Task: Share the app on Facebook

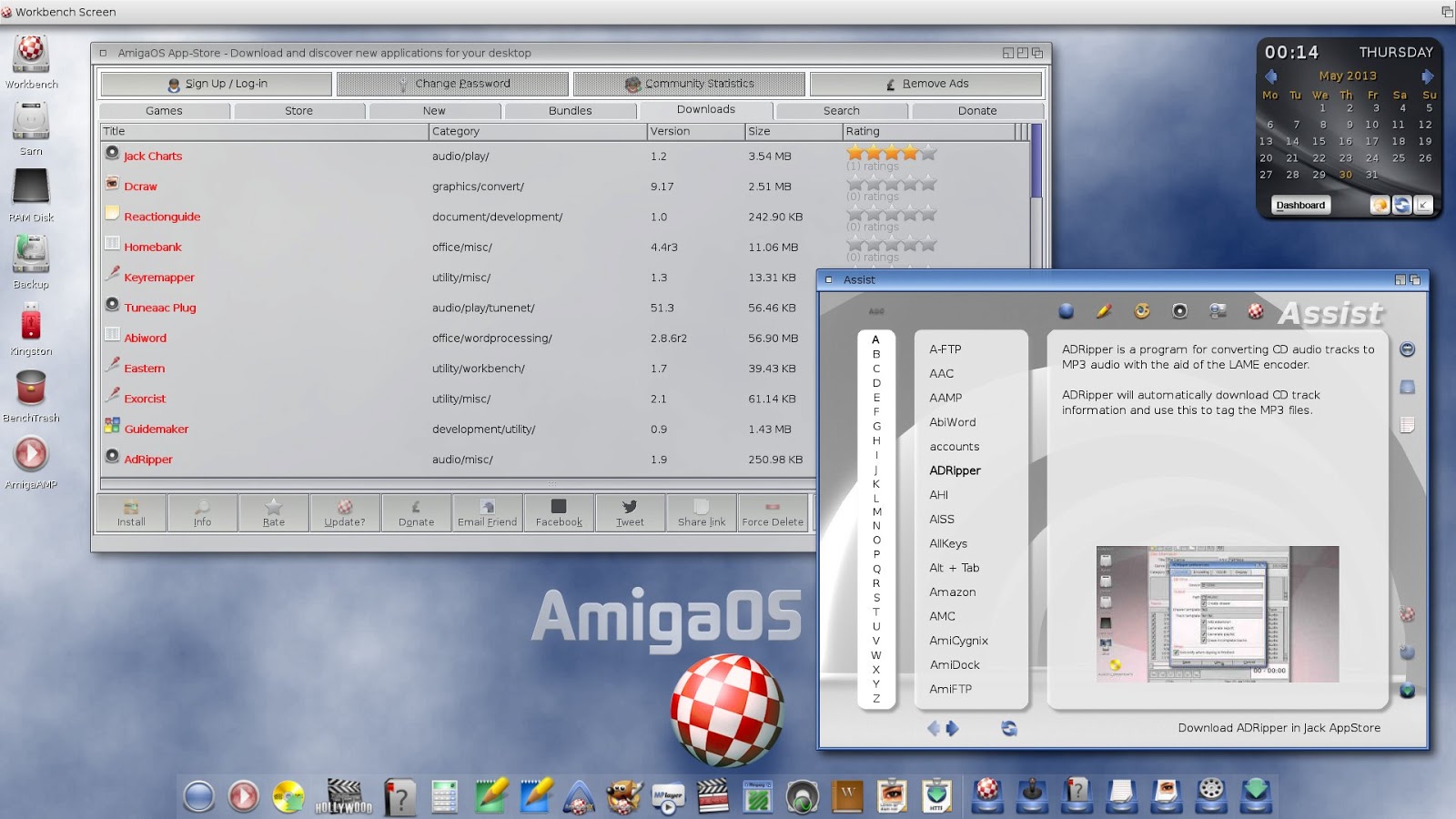Action: pos(559,512)
